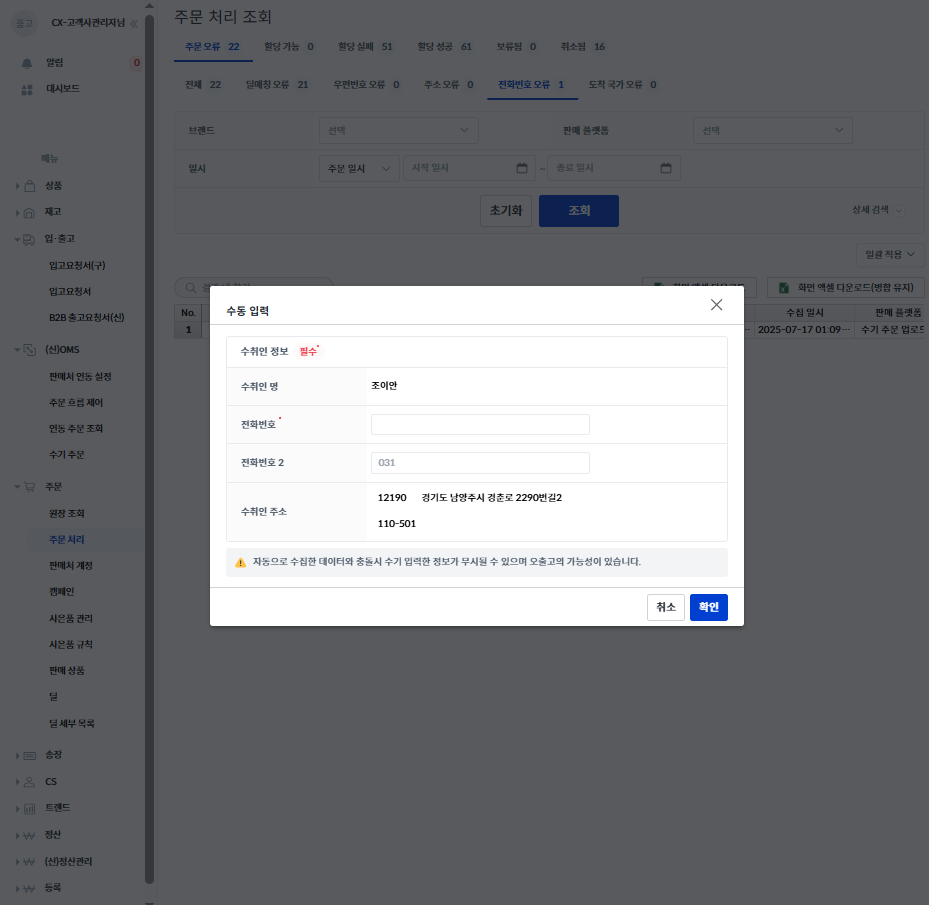Click 화면 엑셀 다운로드(병합 유지) button
The image size is (929, 905).
tap(845, 287)
